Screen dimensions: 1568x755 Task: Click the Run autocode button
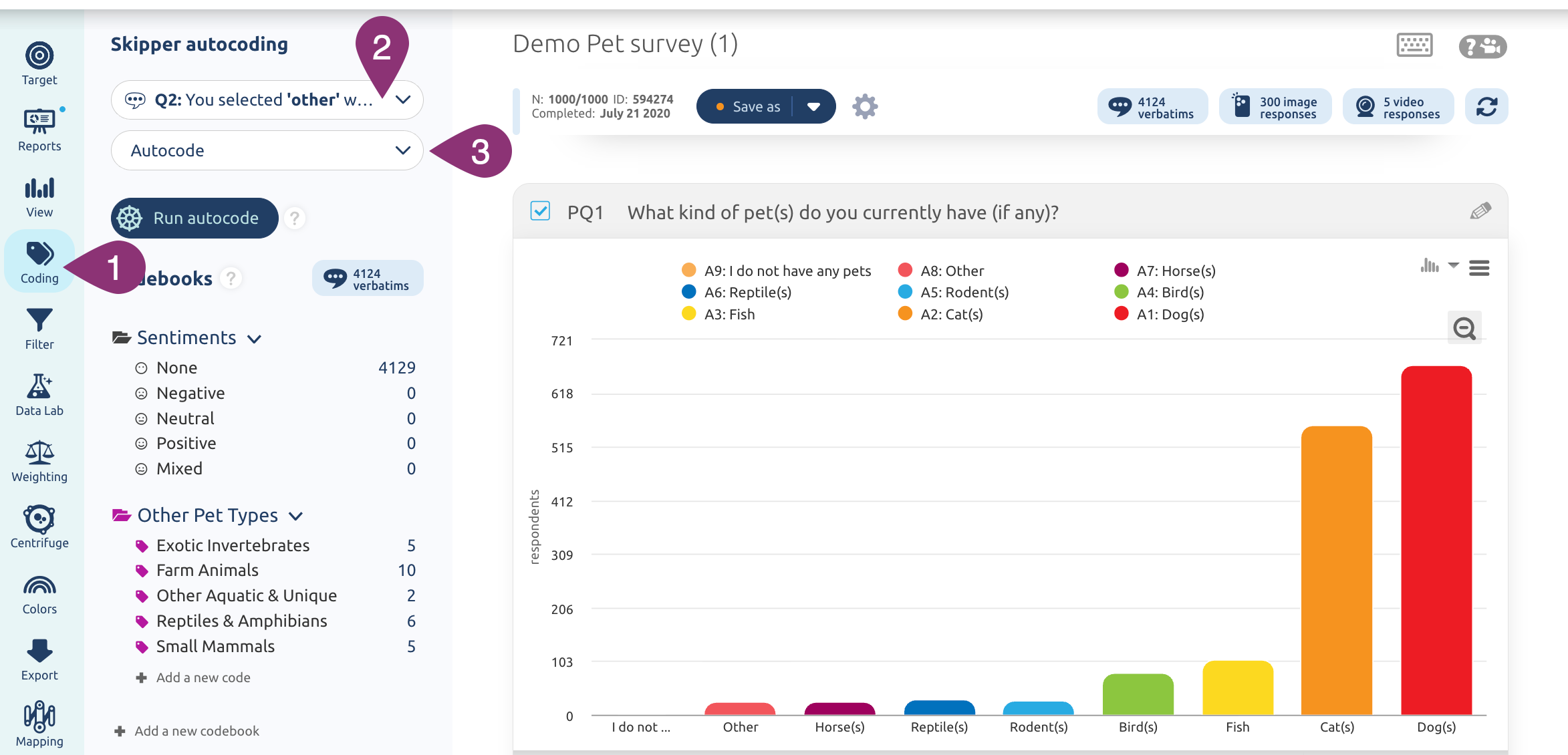tap(194, 218)
